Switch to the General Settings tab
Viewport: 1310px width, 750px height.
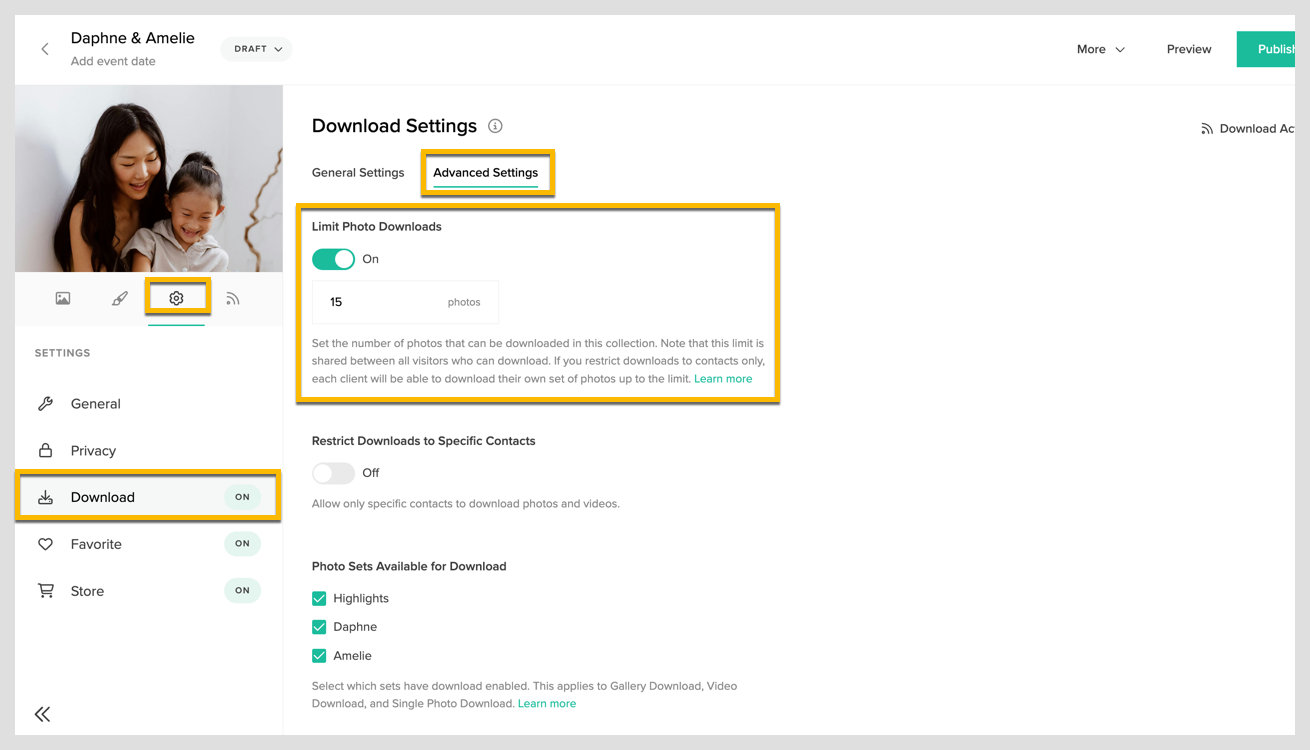tap(358, 172)
